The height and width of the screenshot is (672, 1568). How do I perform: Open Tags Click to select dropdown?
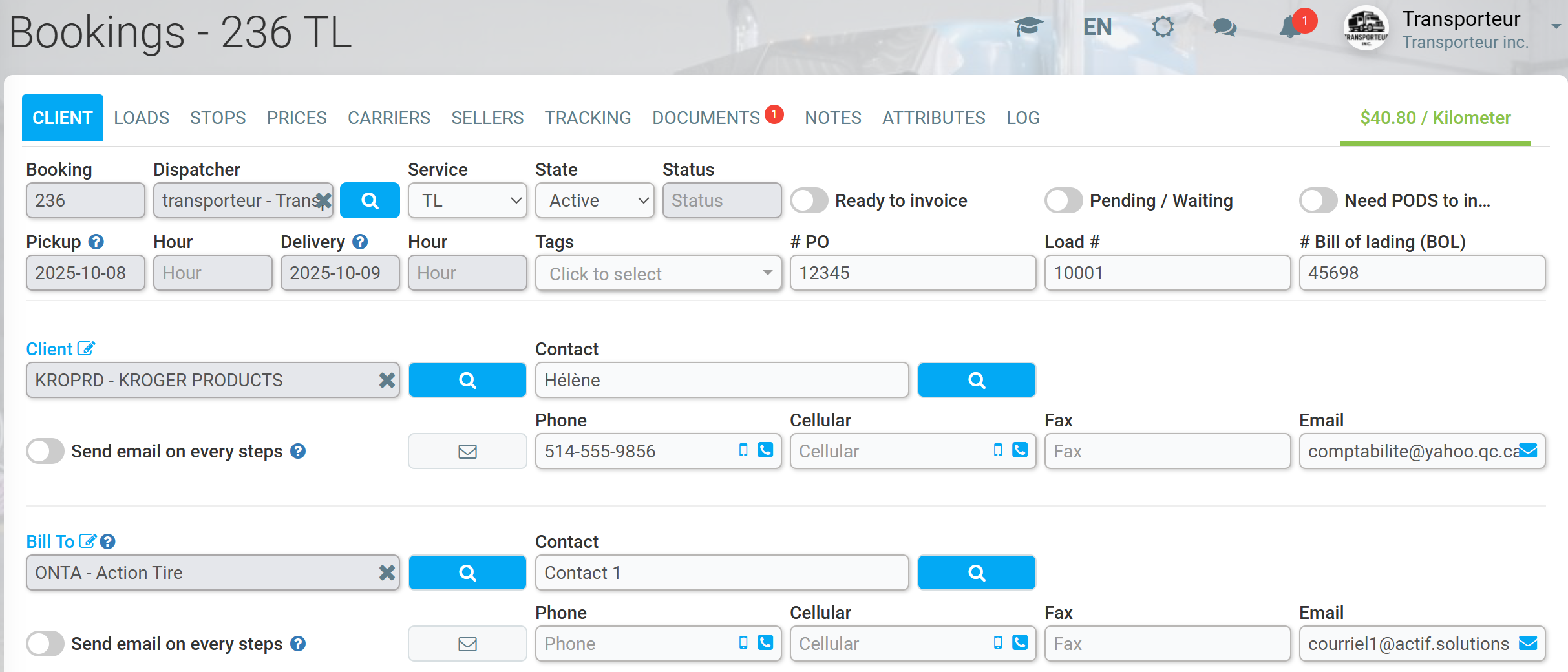pyautogui.click(x=658, y=273)
